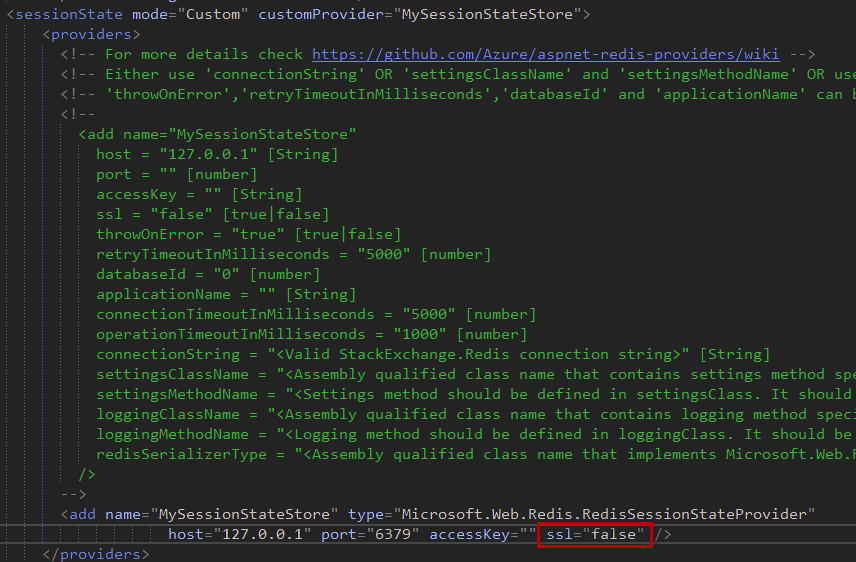Click the applicationName = "" comment line
Screen dimensions: 856x562
(226, 294)
